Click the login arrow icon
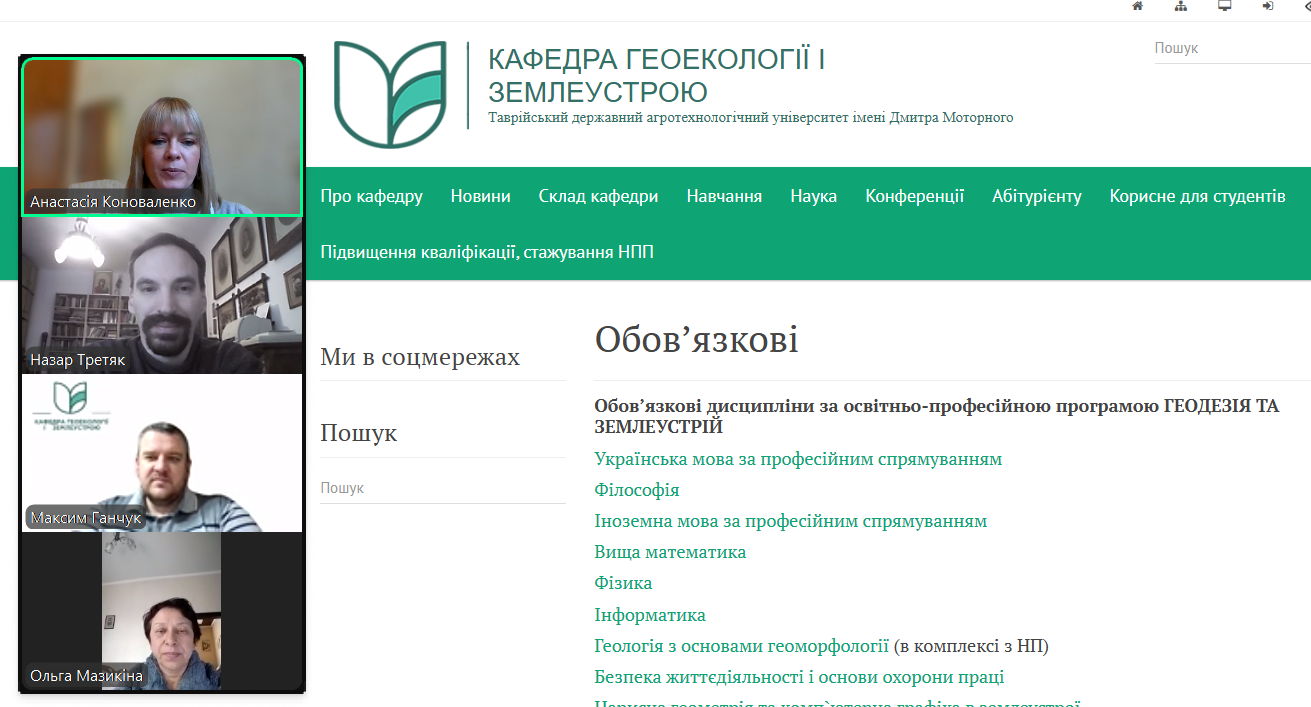1311x707 pixels. 1268,6
